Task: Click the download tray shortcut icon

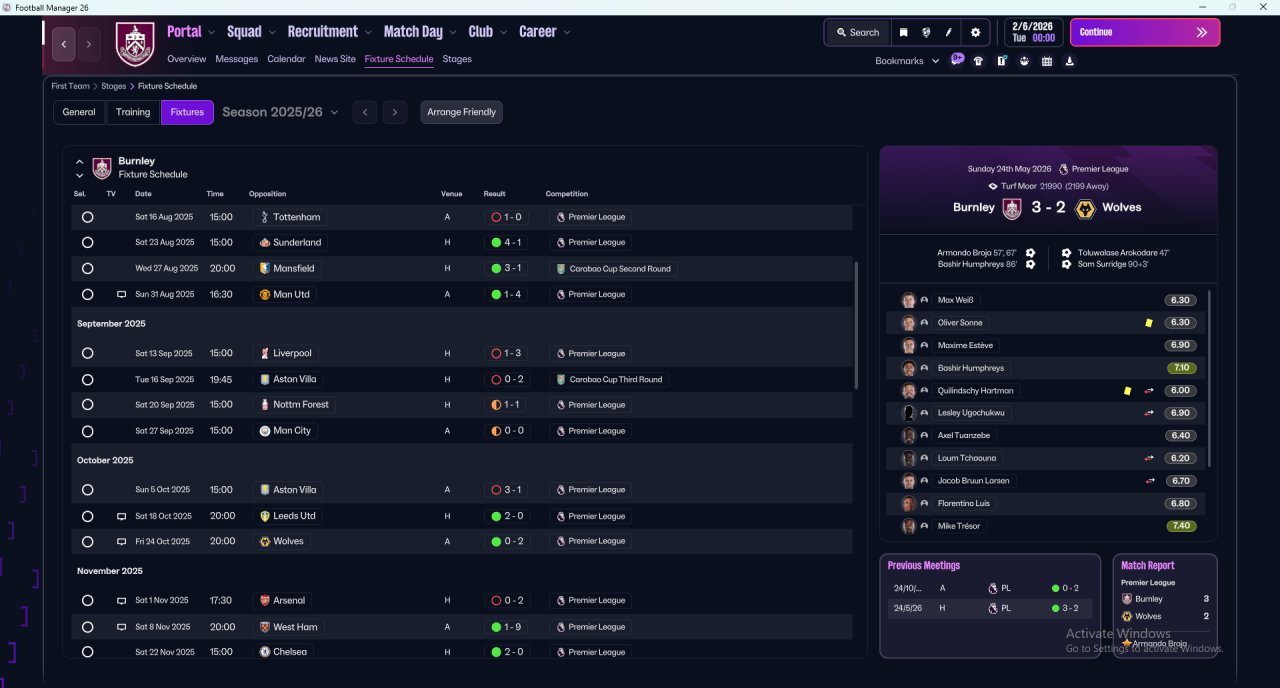Action: (1070, 61)
